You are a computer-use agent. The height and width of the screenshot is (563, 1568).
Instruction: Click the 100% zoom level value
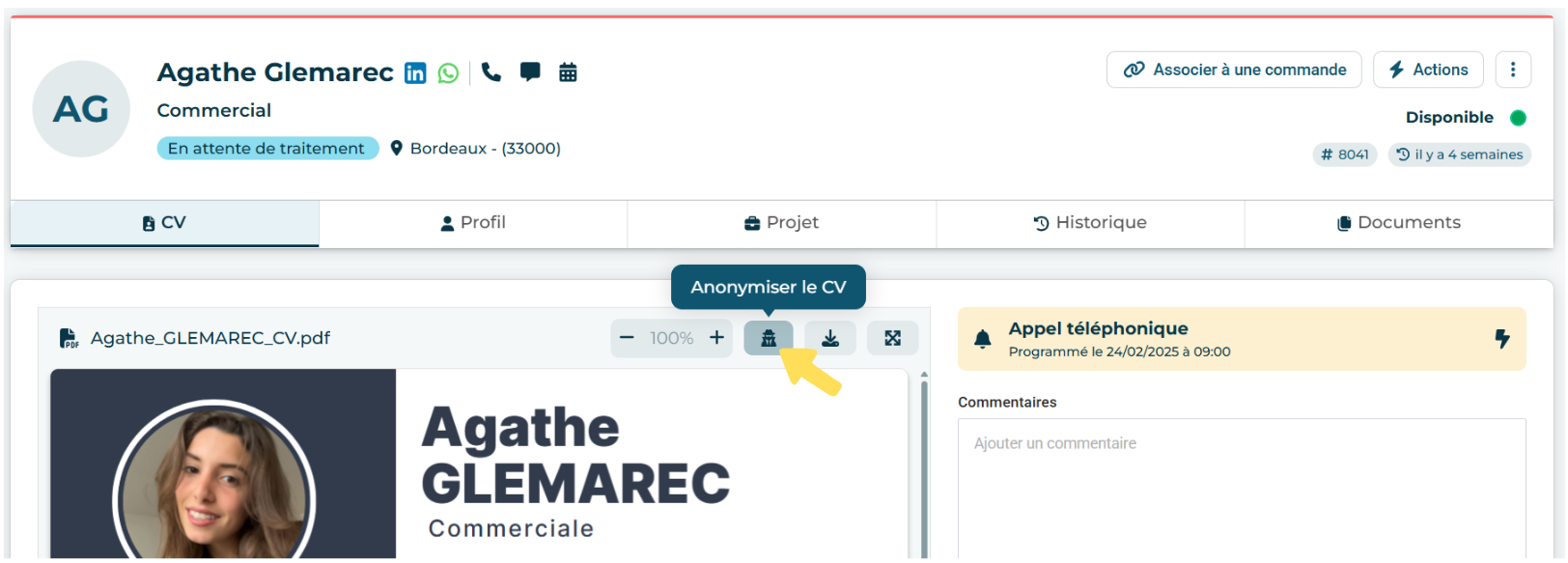tap(672, 338)
